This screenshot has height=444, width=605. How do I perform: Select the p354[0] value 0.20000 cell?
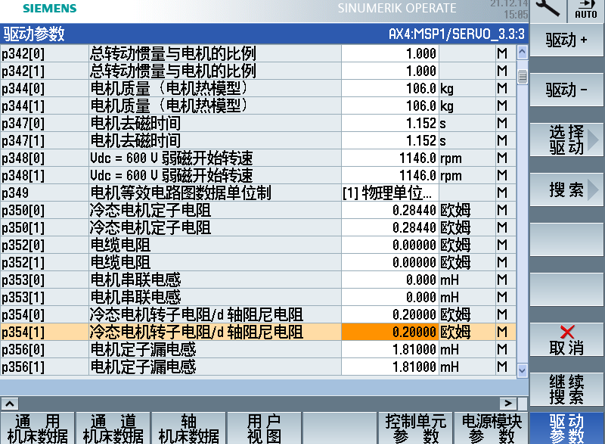390,315
